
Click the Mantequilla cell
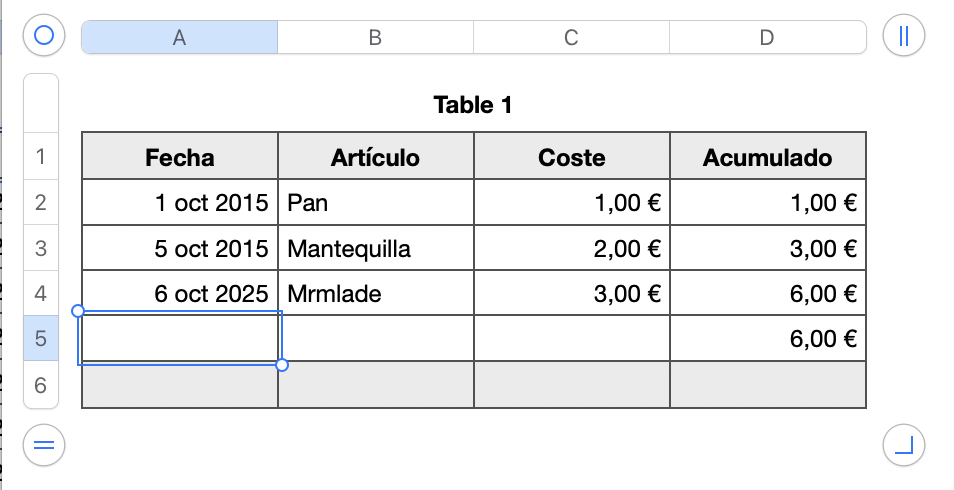(375, 248)
